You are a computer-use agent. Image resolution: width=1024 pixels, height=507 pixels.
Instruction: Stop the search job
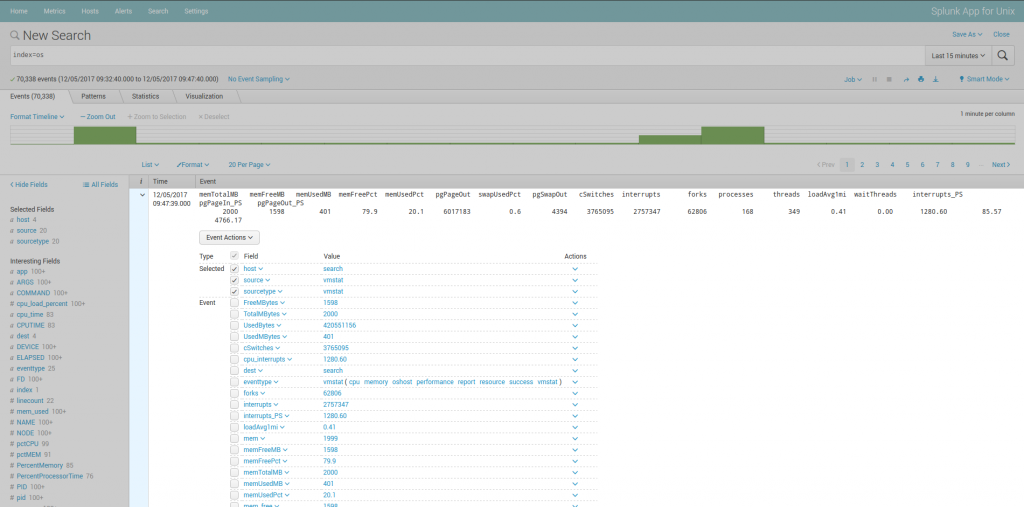(x=890, y=78)
